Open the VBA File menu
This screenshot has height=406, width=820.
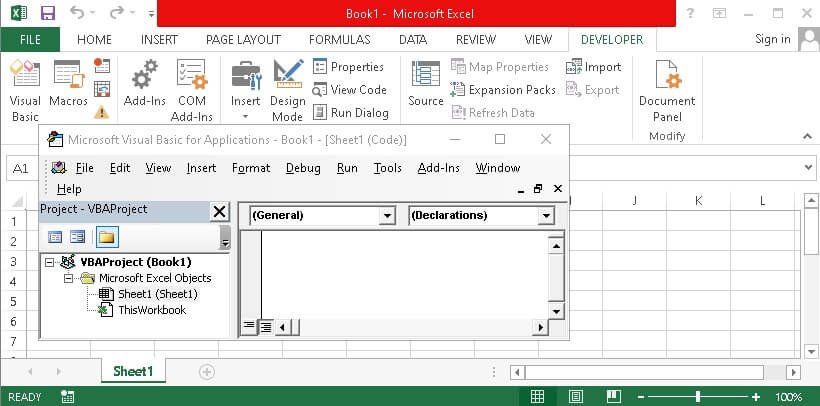click(x=84, y=168)
